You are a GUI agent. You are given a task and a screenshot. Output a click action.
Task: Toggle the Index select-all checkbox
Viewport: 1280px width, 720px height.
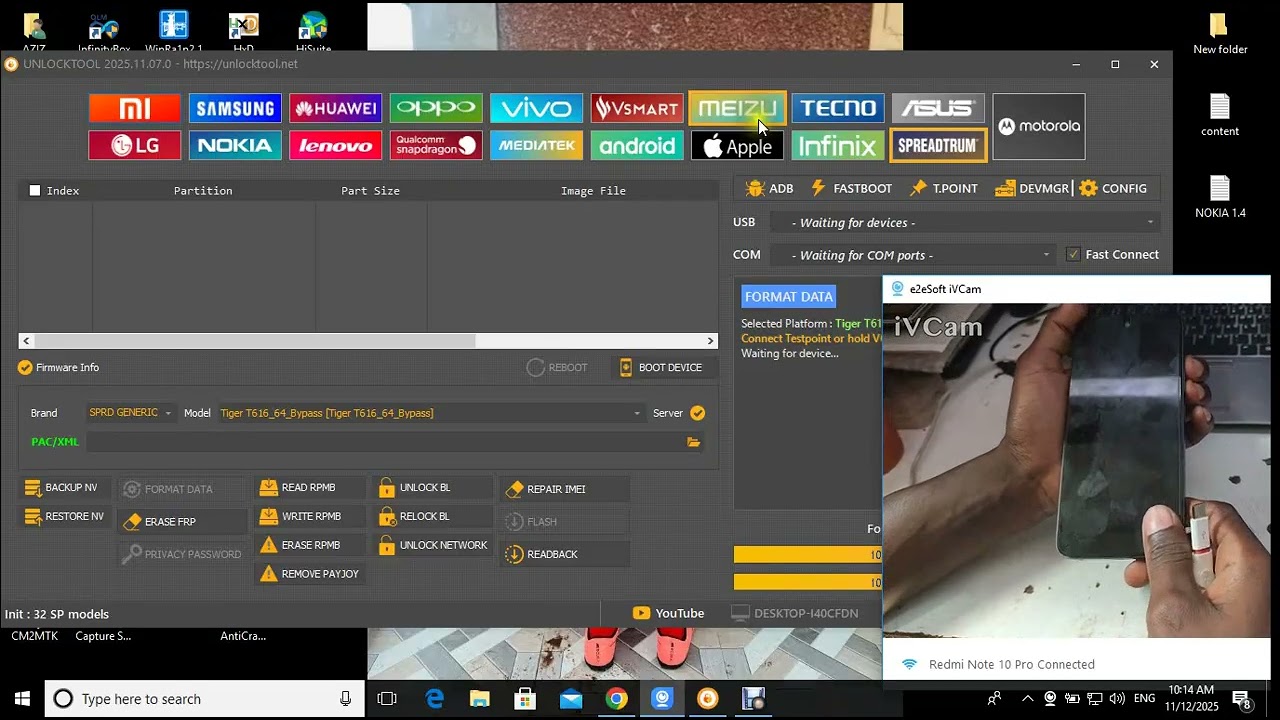tap(35, 190)
